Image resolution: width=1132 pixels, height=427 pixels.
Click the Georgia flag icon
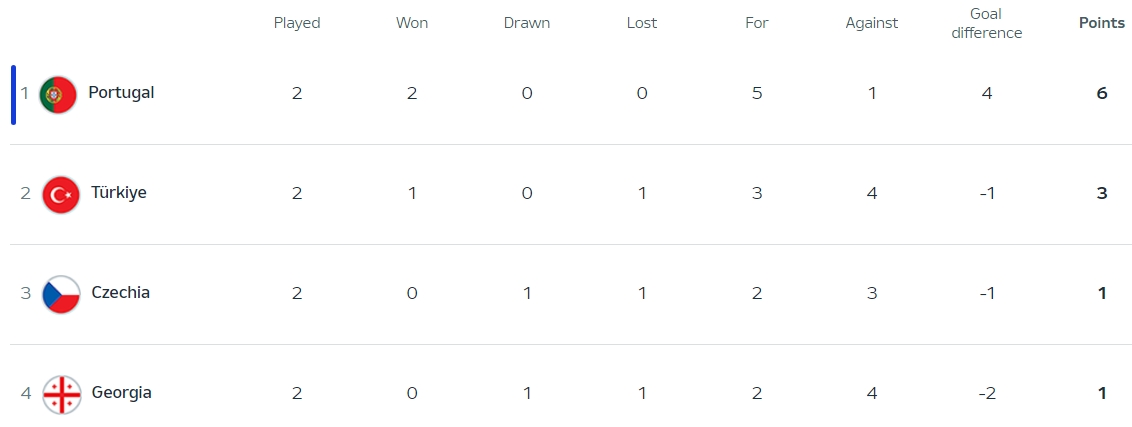(x=61, y=394)
